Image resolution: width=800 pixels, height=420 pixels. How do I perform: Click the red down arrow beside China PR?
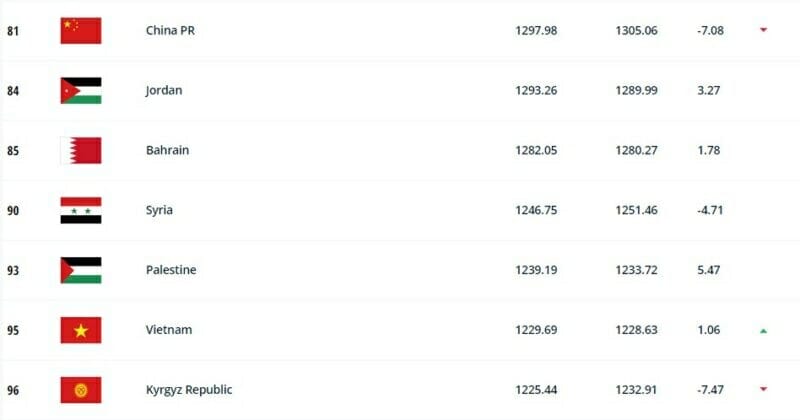click(x=763, y=30)
